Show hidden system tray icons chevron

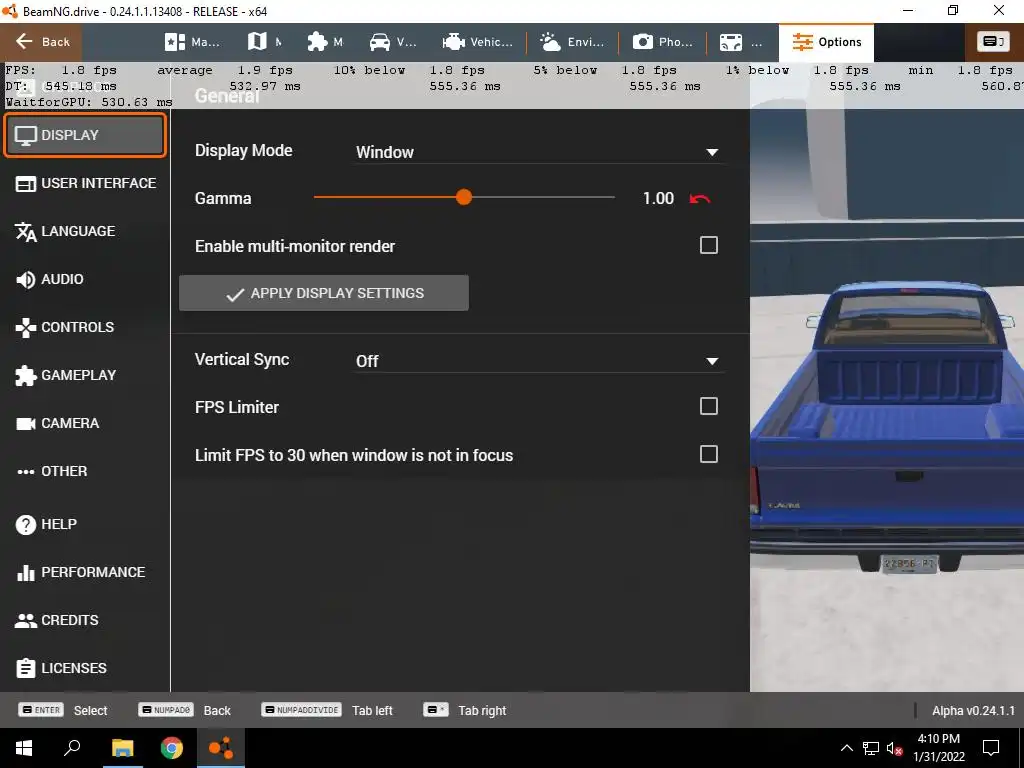[x=846, y=748]
